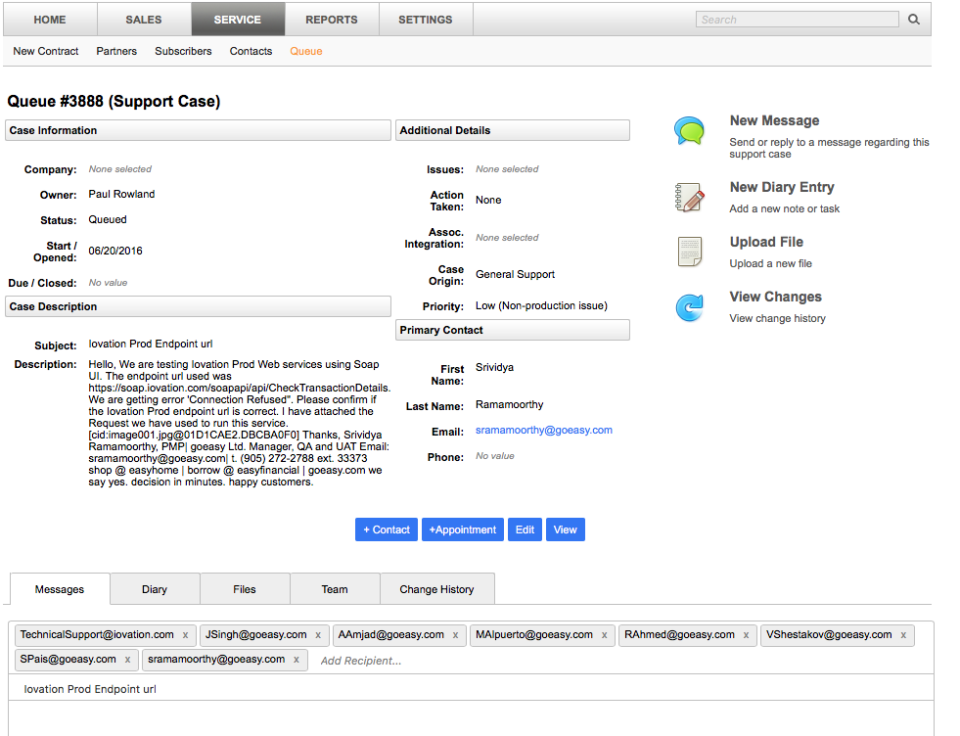Click the New Diary Entry notepad icon
This screenshot has height=736, width=960.
(x=689, y=197)
